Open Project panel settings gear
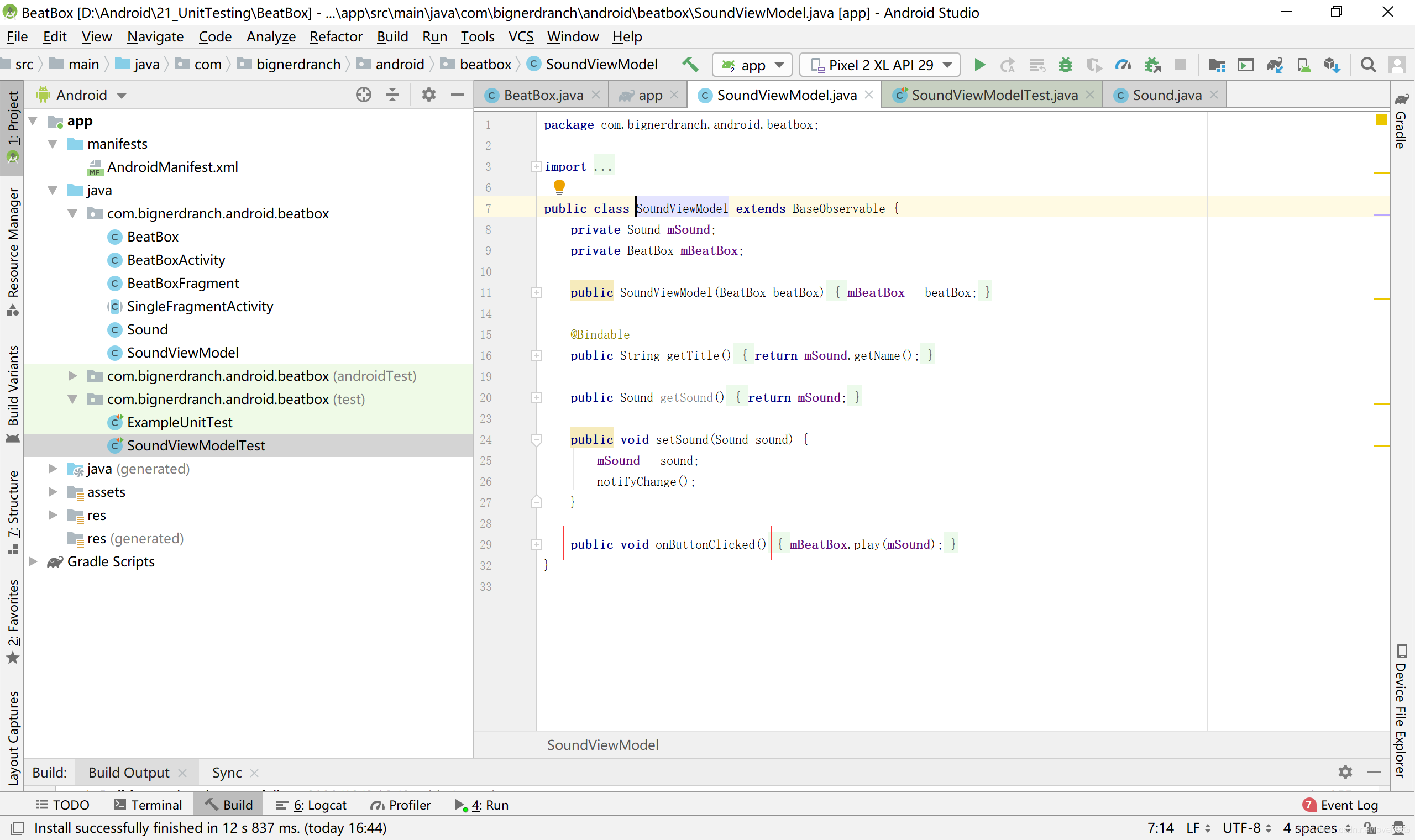This screenshot has height=840, width=1415. point(428,95)
